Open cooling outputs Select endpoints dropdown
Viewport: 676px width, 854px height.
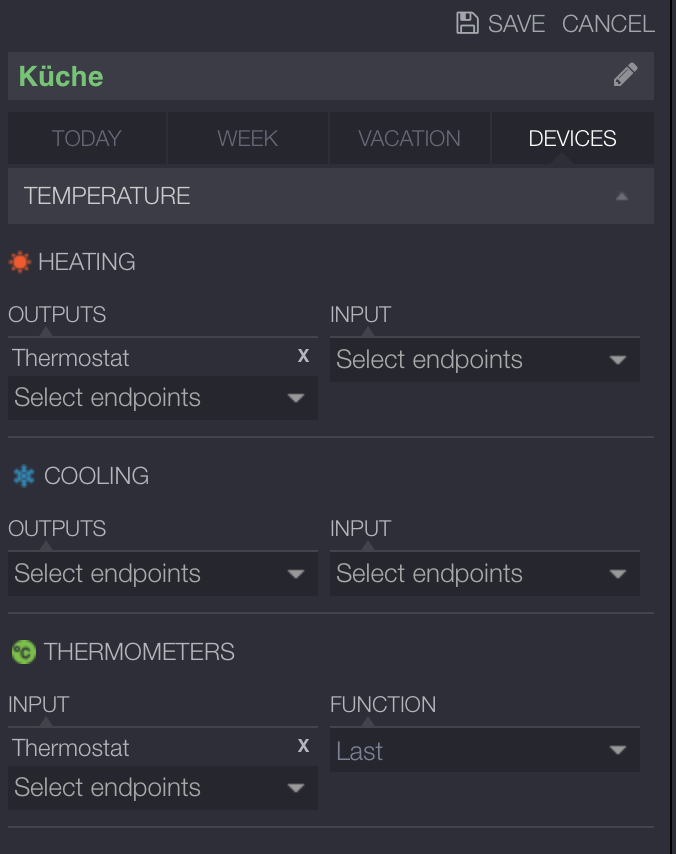click(162, 574)
